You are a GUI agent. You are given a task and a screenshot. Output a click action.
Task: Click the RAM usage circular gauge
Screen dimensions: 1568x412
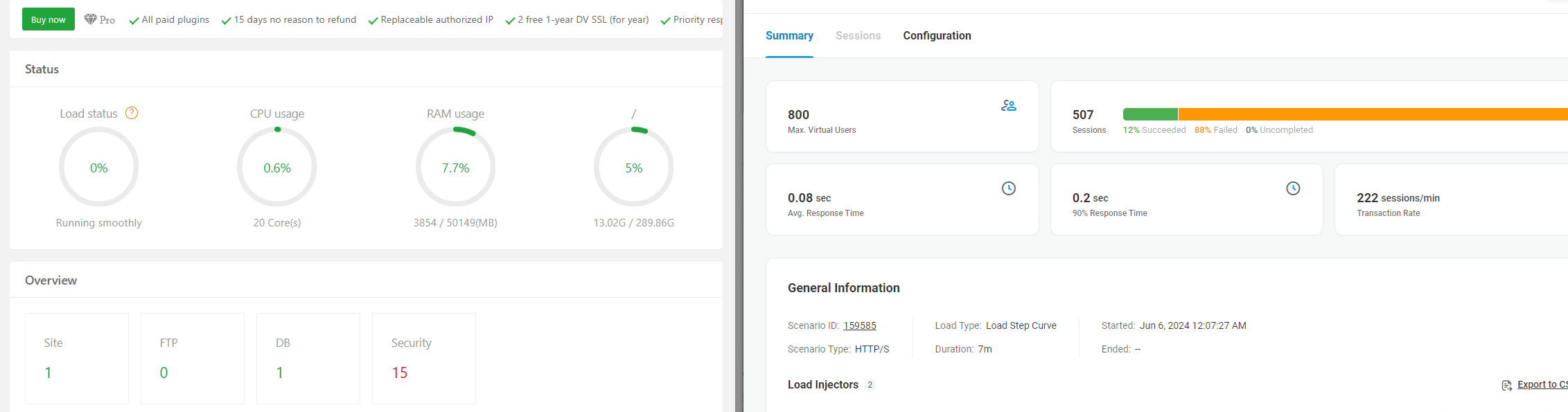pos(455,168)
